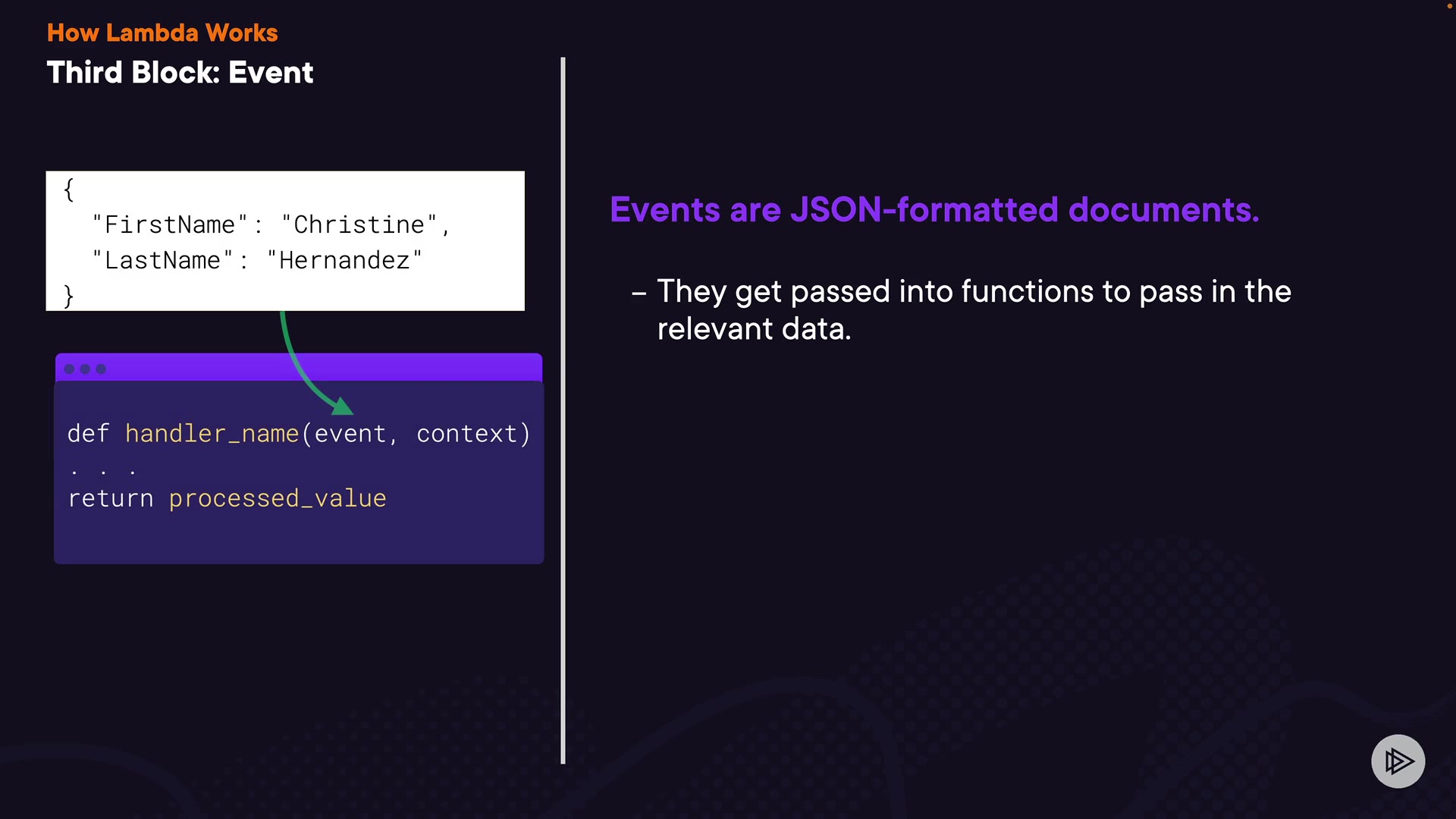Click the event parameter in handler signature

350,434
